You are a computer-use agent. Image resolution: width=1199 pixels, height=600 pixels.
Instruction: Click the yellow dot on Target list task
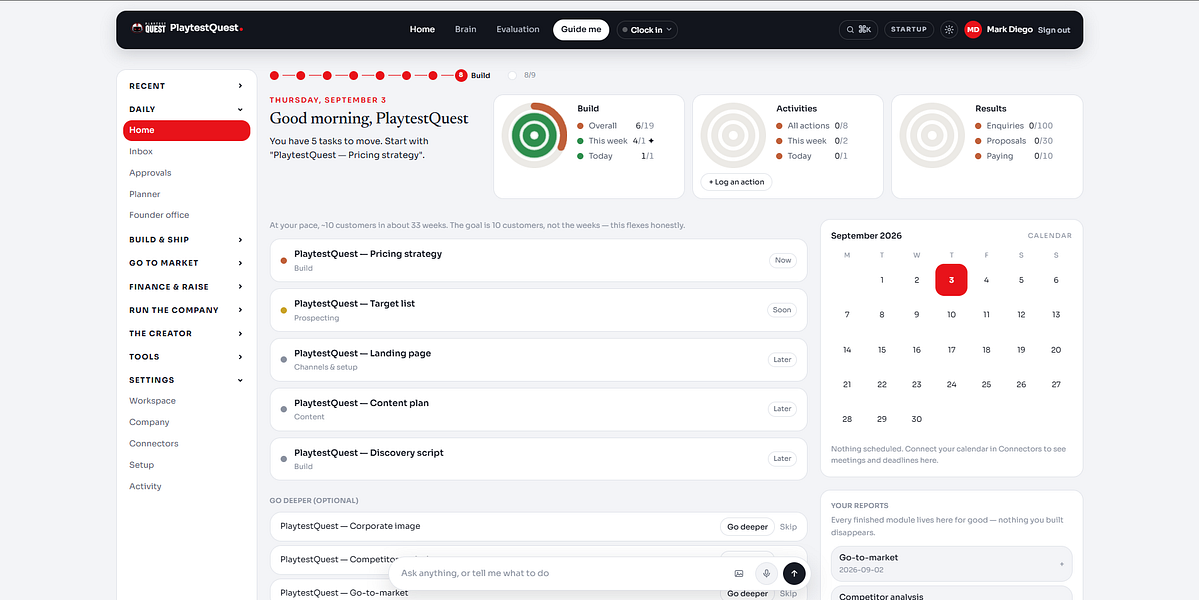(x=284, y=310)
